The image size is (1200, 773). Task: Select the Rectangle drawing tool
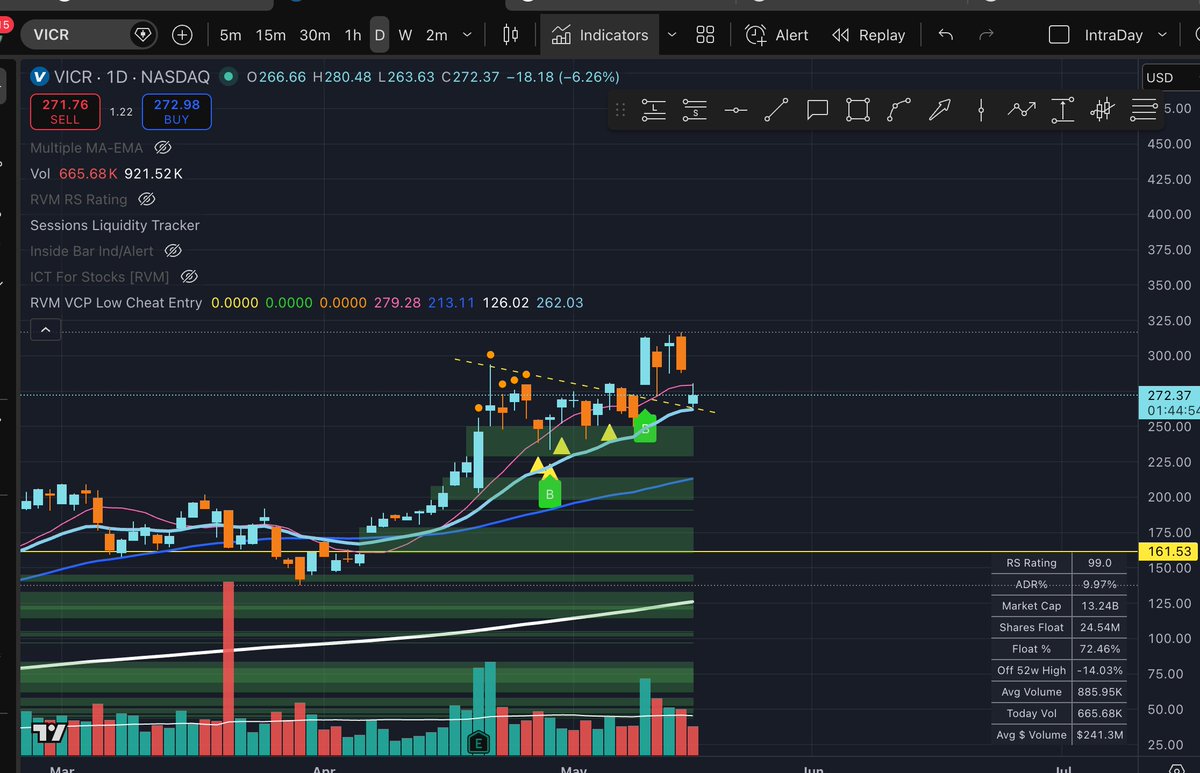[858, 110]
